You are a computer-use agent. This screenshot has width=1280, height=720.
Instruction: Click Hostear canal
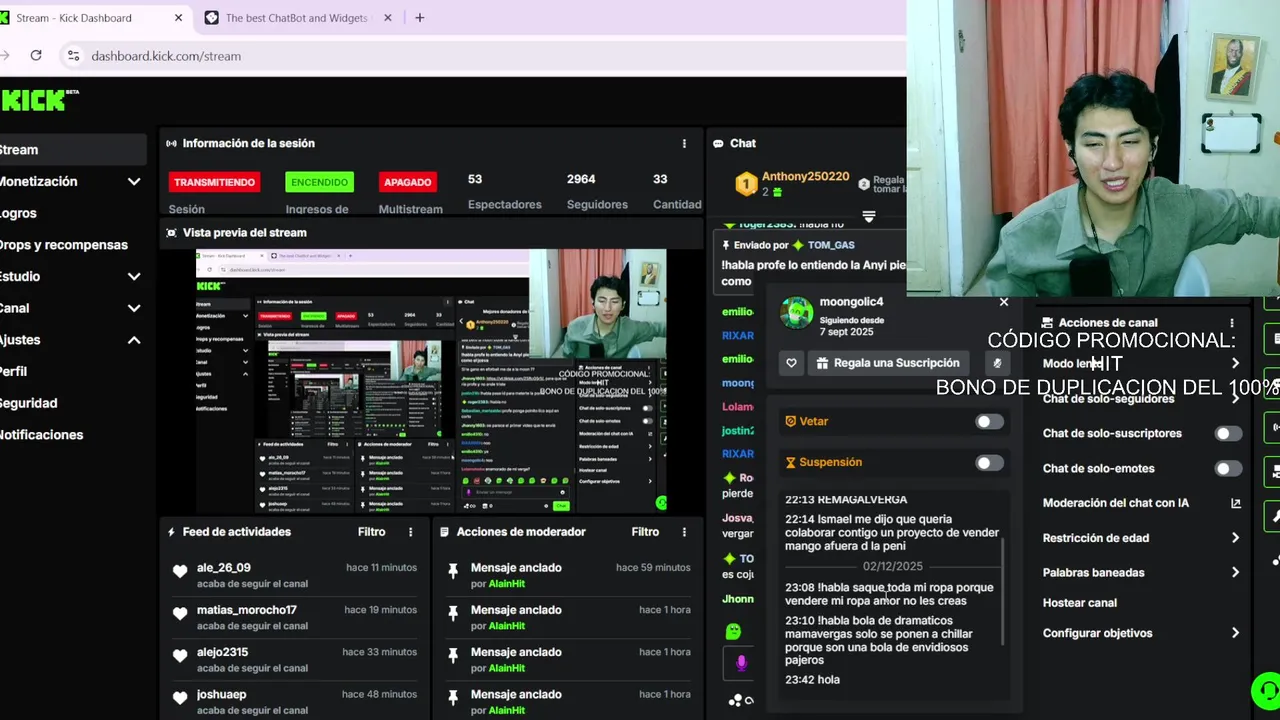coord(1080,603)
